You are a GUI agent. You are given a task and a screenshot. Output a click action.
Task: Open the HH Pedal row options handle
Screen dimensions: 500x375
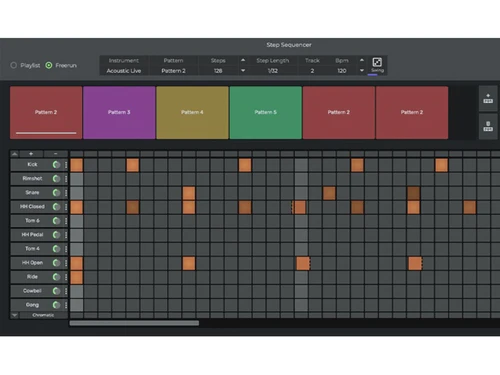pyautogui.click(x=66, y=235)
